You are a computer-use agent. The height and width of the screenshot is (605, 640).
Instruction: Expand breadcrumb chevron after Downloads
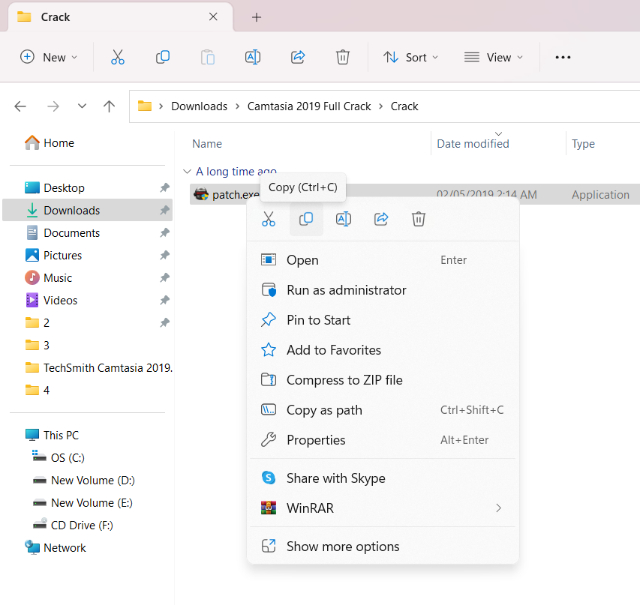[x=237, y=107]
